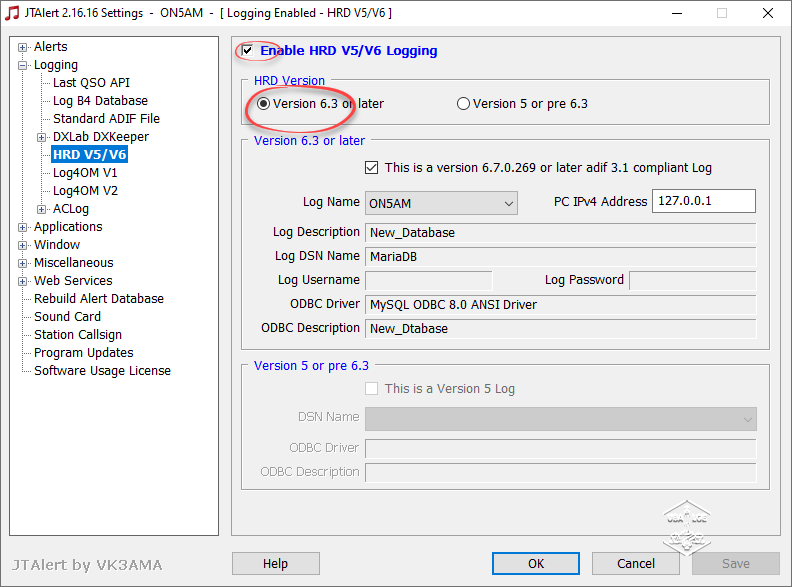Minimize the JTAlert Settings window

677,13
